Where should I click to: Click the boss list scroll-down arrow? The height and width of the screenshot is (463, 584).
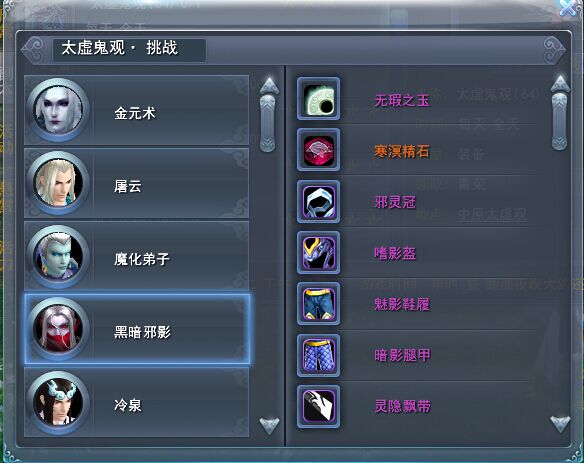click(269, 425)
